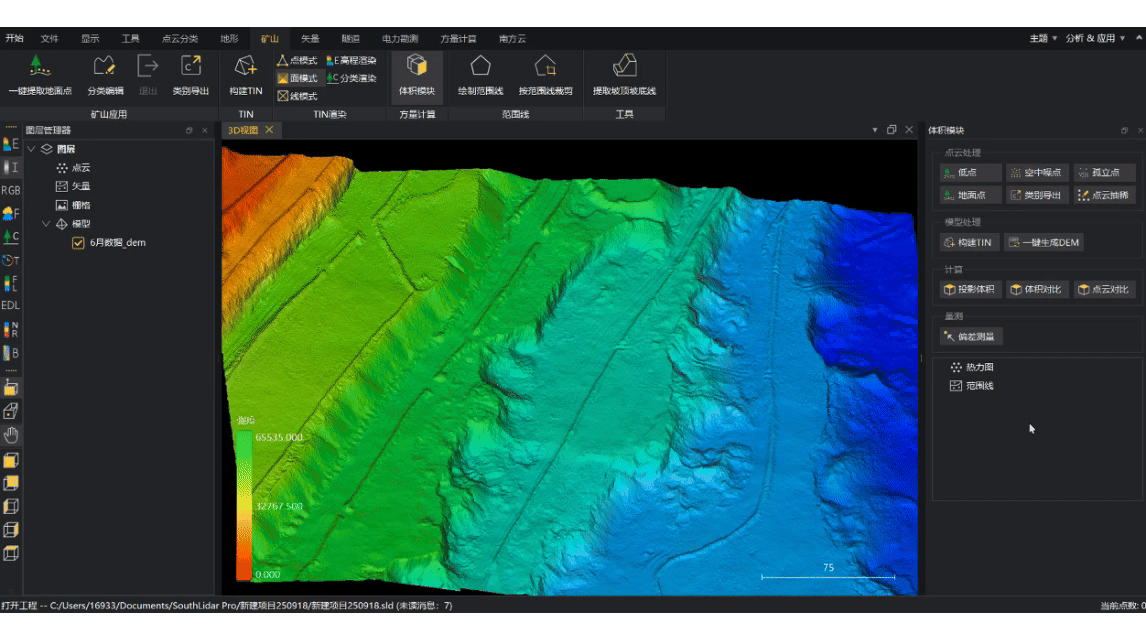Screen dimensions: 1146x640
Task: Click the 一键生成DEM button
Action: coord(1043,242)
